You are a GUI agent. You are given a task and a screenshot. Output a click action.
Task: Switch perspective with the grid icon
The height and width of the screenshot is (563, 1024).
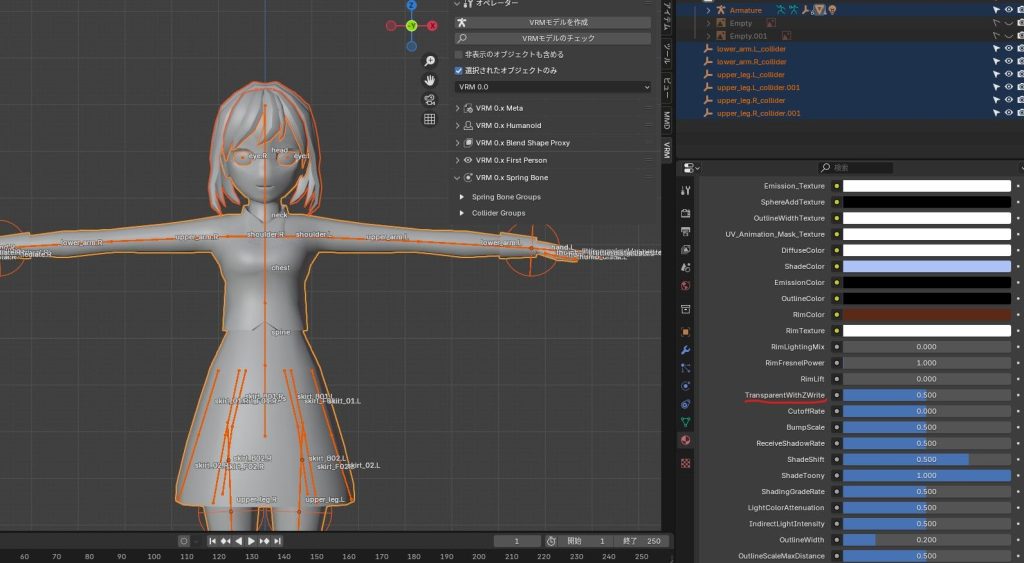click(x=430, y=119)
